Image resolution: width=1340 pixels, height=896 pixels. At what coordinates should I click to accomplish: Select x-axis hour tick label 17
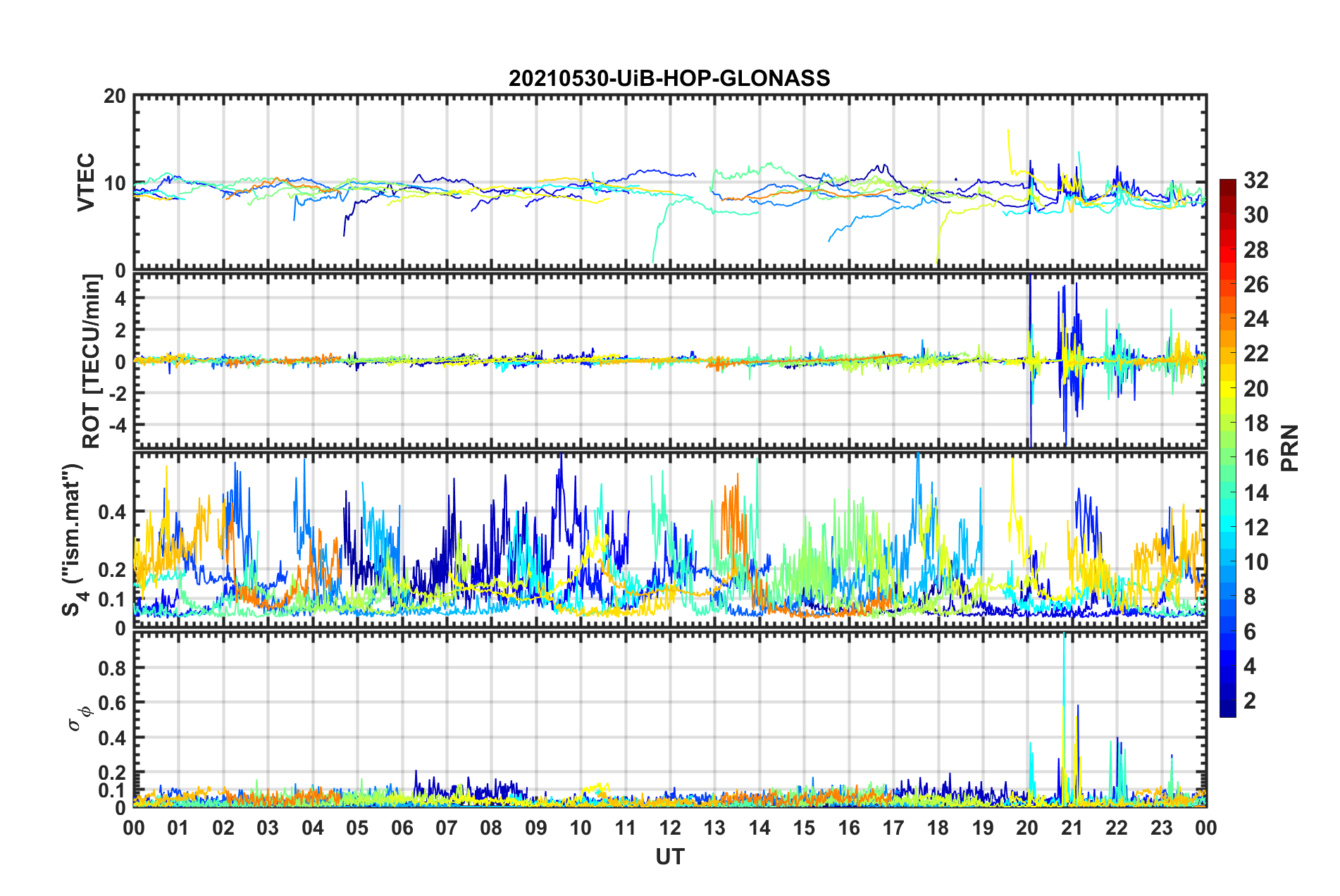pyautogui.click(x=893, y=828)
